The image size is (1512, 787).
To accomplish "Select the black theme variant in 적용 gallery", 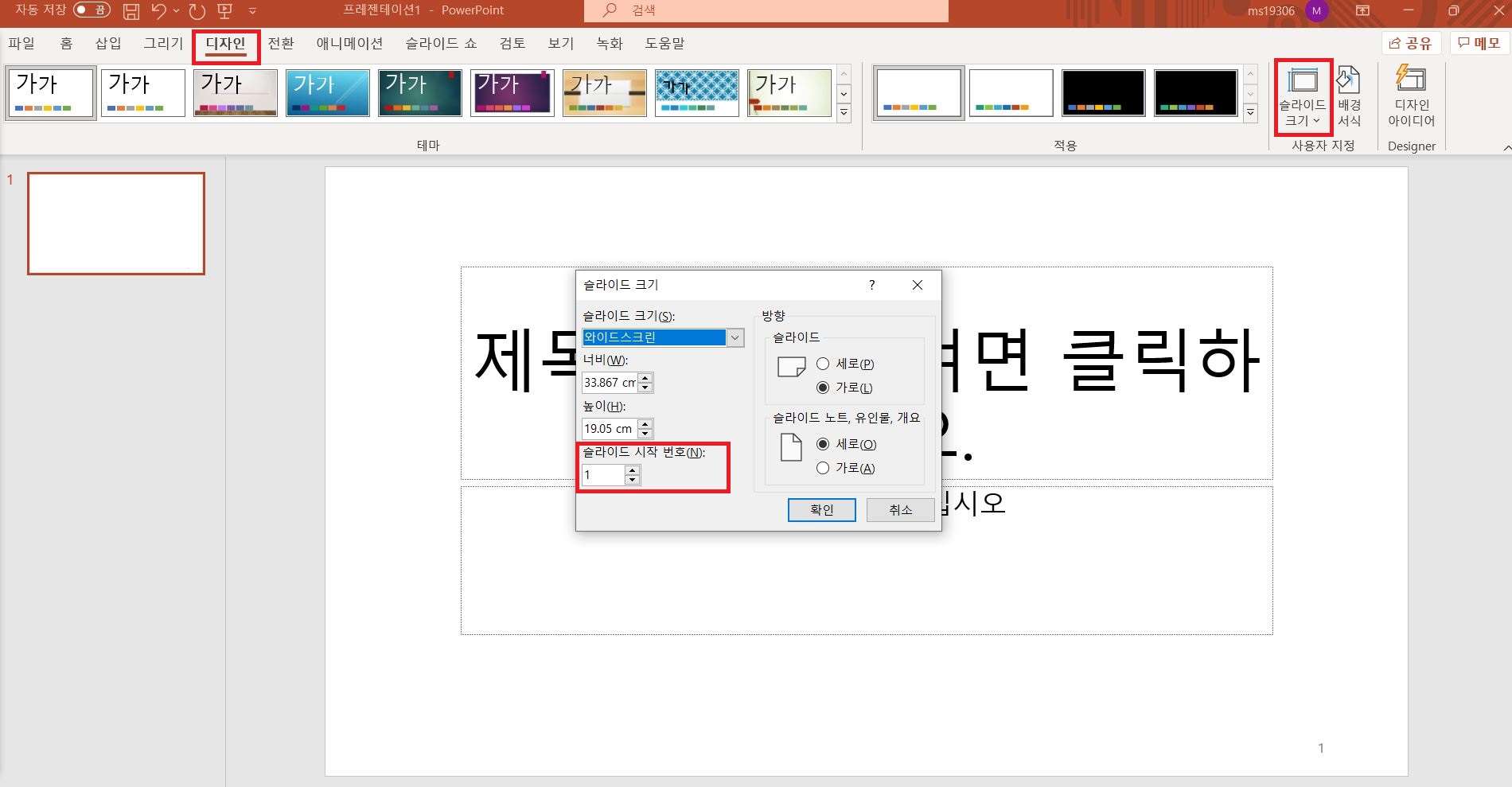I will [1103, 92].
